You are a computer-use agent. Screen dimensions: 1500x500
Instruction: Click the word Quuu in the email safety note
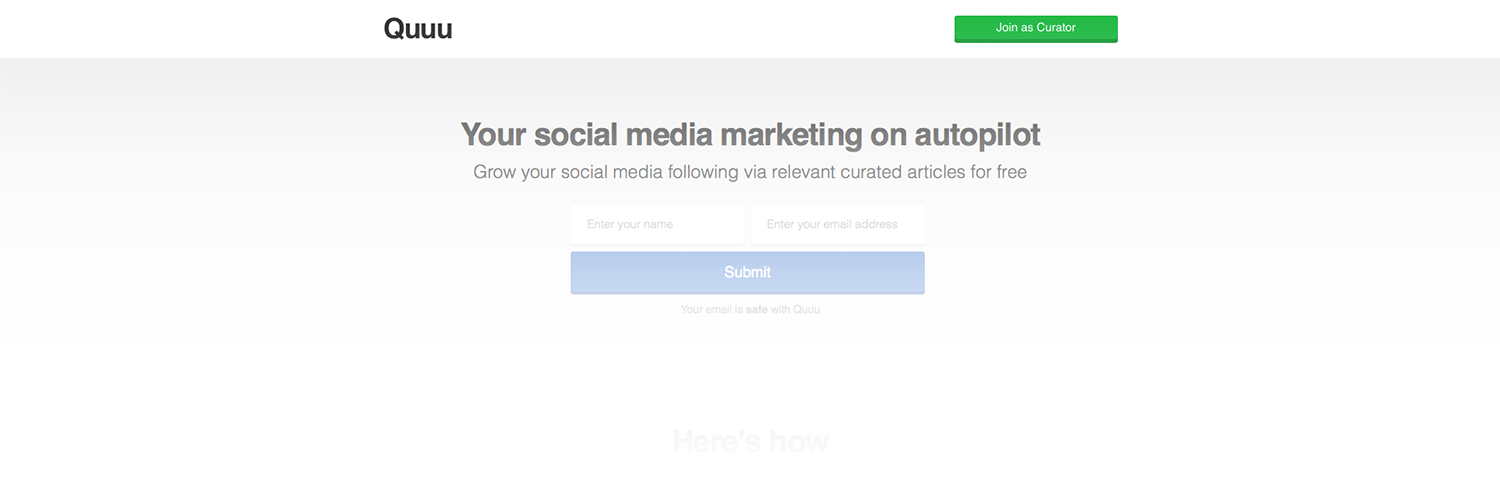click(807, 310)
